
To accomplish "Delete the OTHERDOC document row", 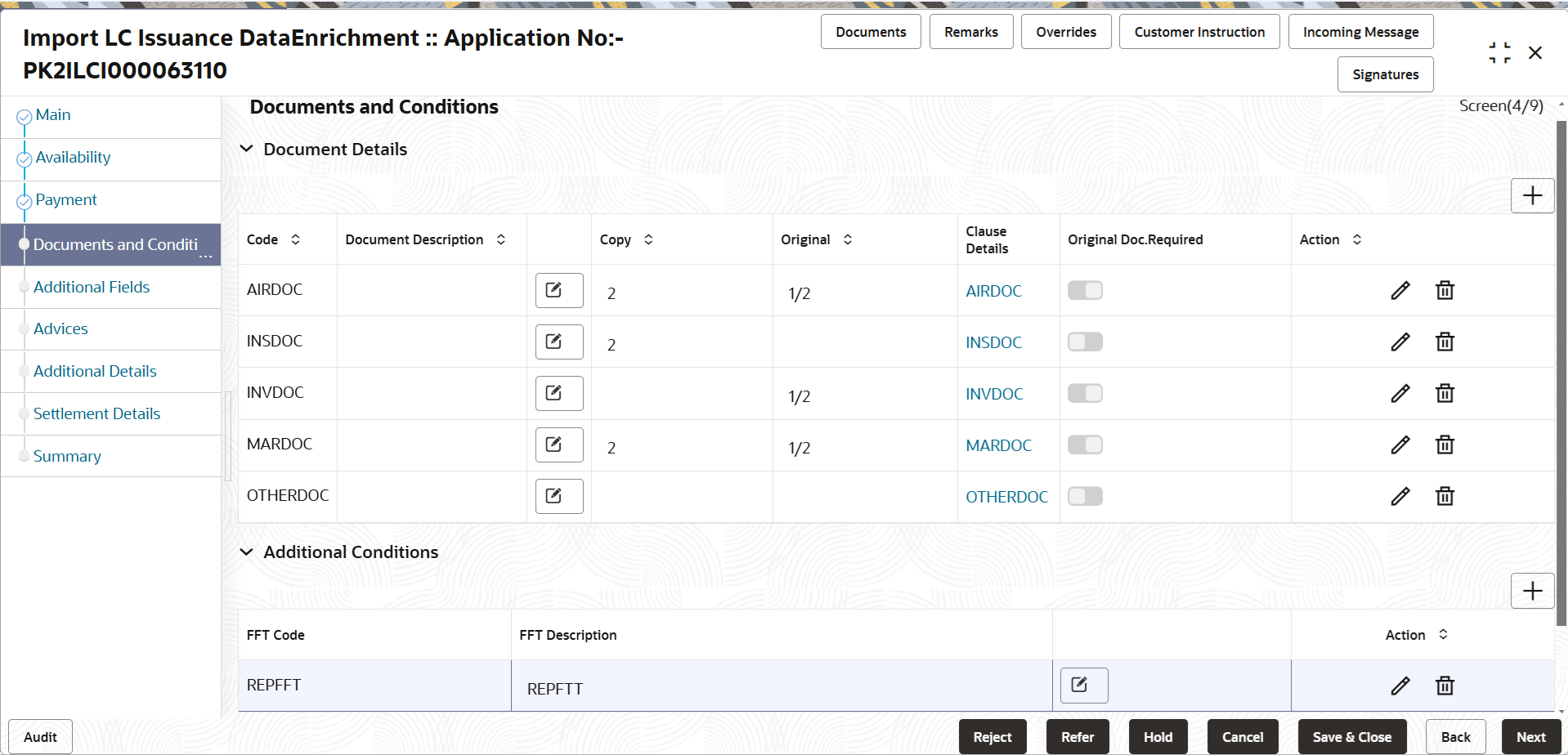I will 1445,496.
